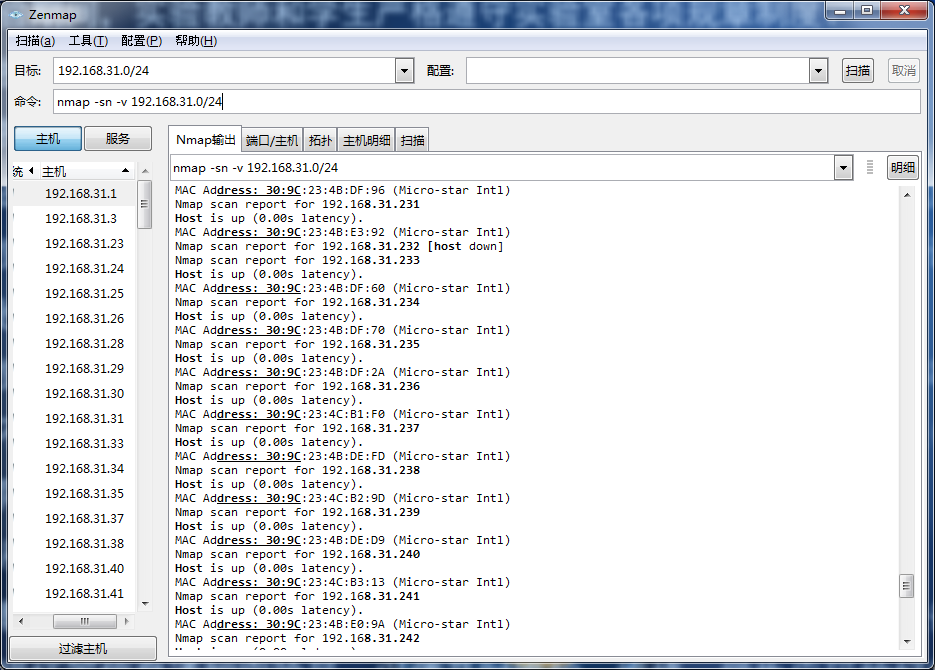Click Nmap output vertical scrollbar thumb

click(x=906, y=586)
